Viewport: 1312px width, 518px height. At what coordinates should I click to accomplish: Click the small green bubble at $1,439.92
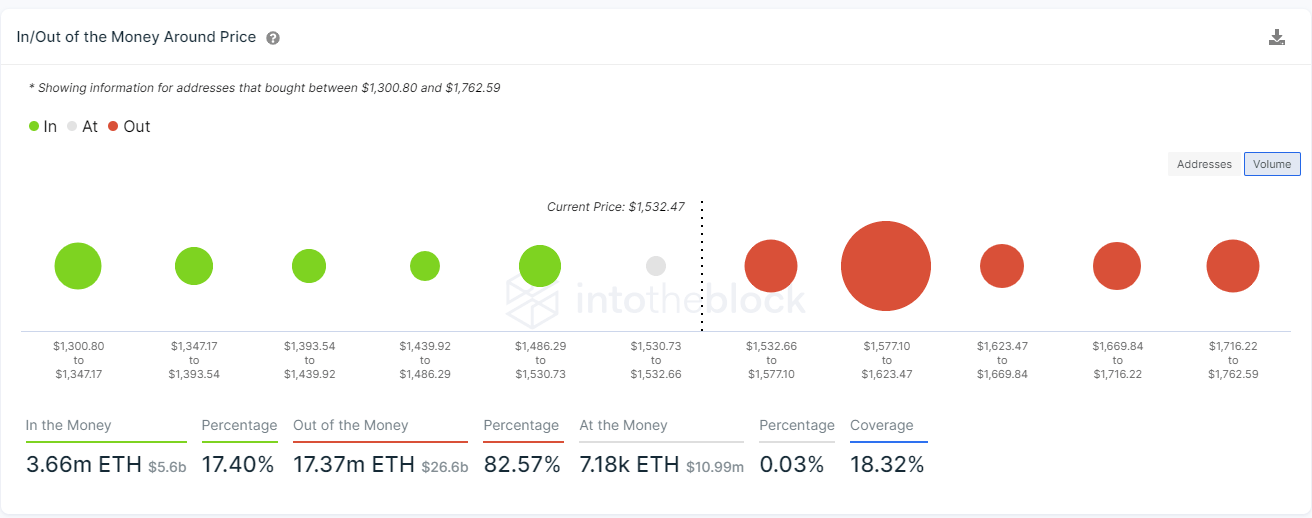(x=425, y=266)
